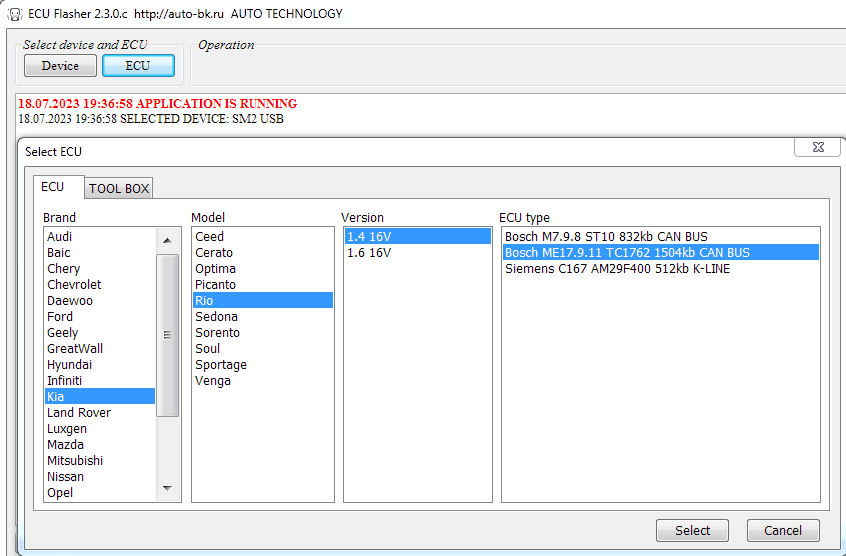
Task: Click the ECU Flasher app icon in title bar
Action: (x=14, y=14)
